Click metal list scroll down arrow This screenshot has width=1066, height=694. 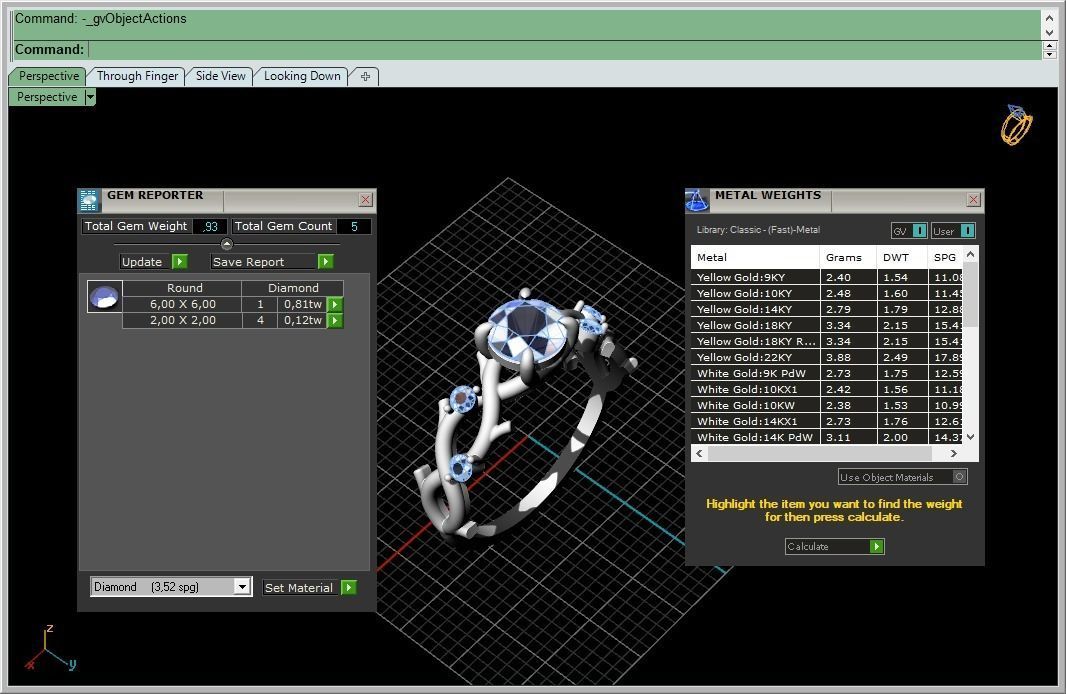pyautogui.click(x=971, y=437)
